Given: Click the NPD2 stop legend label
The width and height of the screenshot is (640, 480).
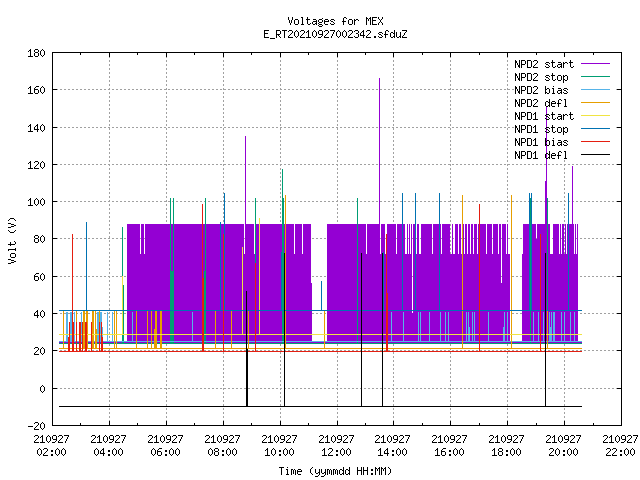Looking at the screenshot, I should coord(541,77).
